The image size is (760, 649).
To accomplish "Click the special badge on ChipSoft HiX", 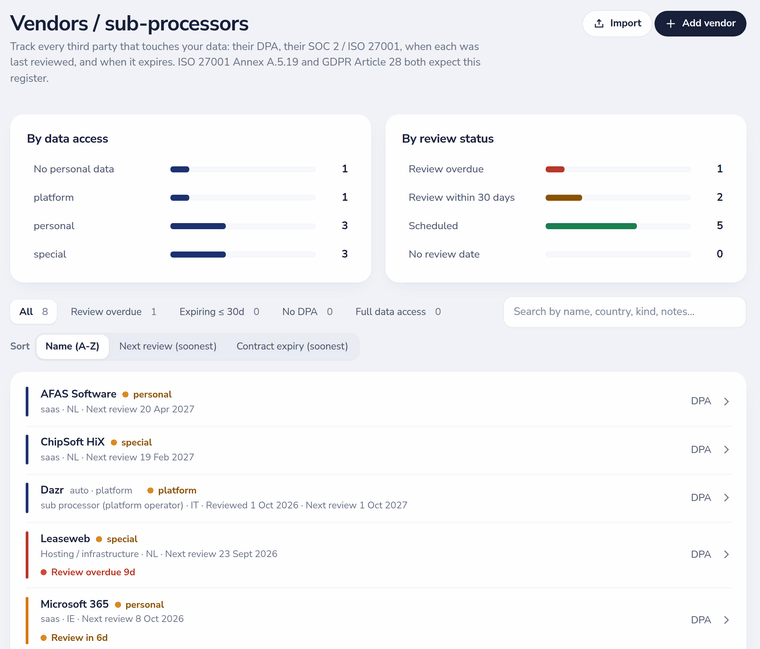I will (x=131, y=443).
